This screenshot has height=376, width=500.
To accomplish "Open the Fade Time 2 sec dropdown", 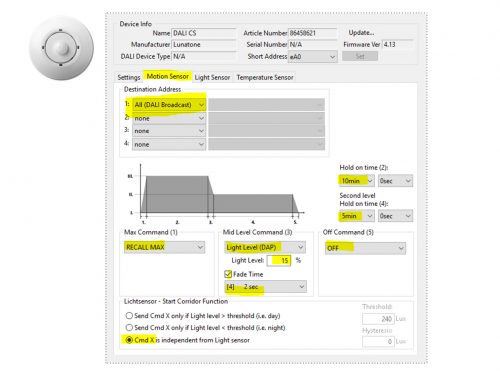I will click(x=266, y=286).
